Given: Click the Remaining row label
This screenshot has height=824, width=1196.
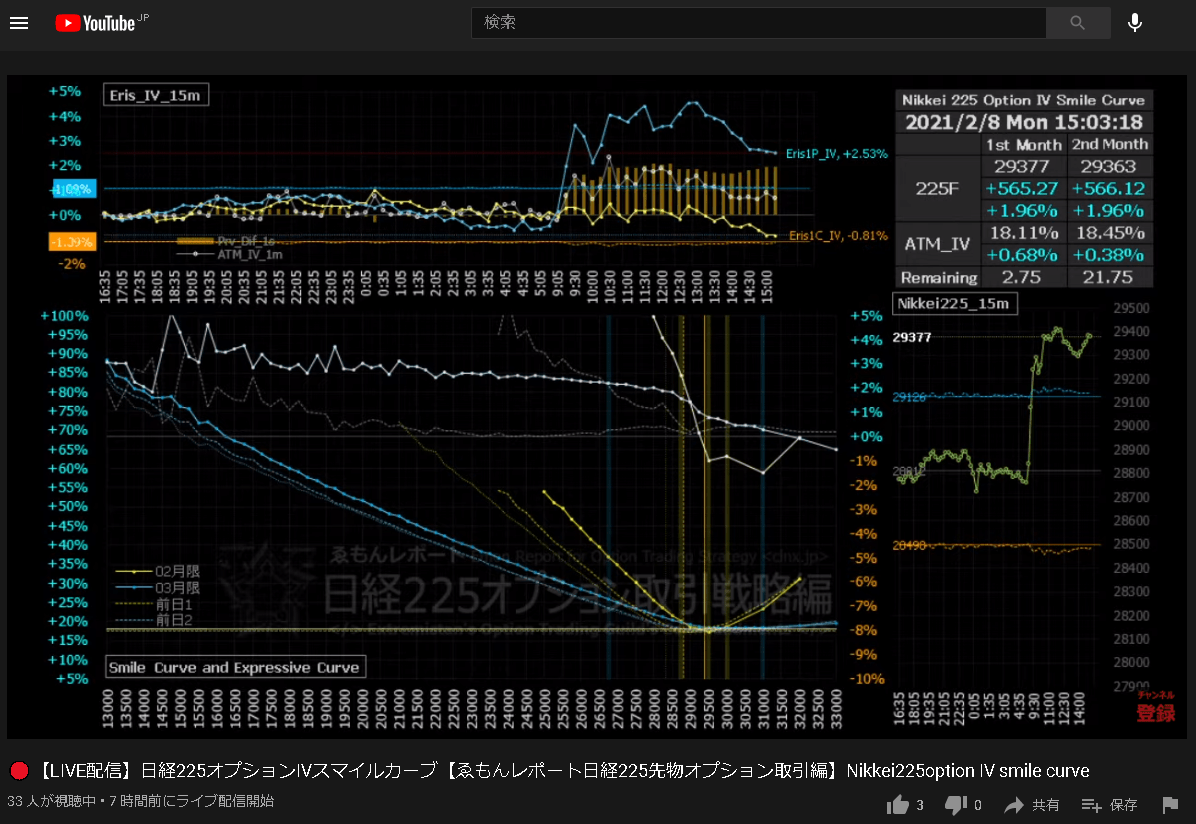Looking at the screenshot, I should tap(938, 278).
